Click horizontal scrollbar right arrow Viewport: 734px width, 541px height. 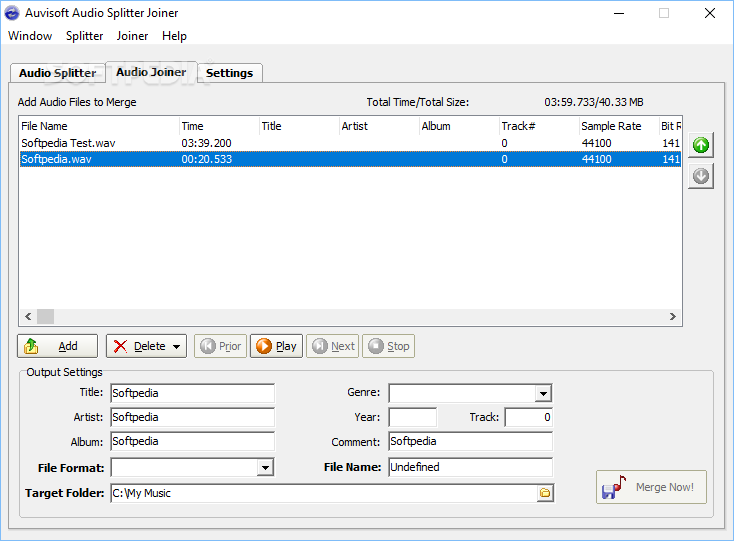coord(673,317)
